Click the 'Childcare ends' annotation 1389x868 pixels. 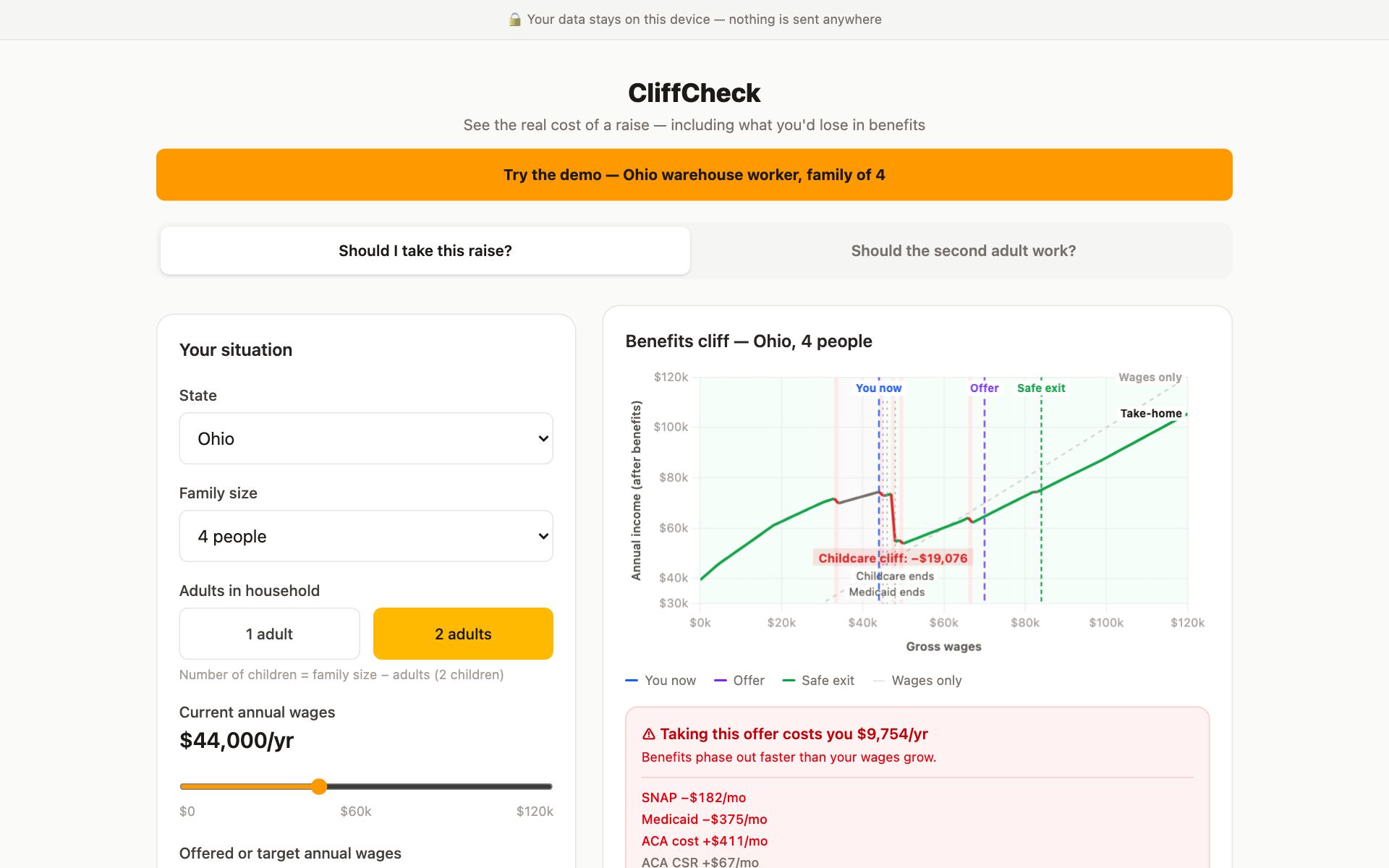[895, 576]
